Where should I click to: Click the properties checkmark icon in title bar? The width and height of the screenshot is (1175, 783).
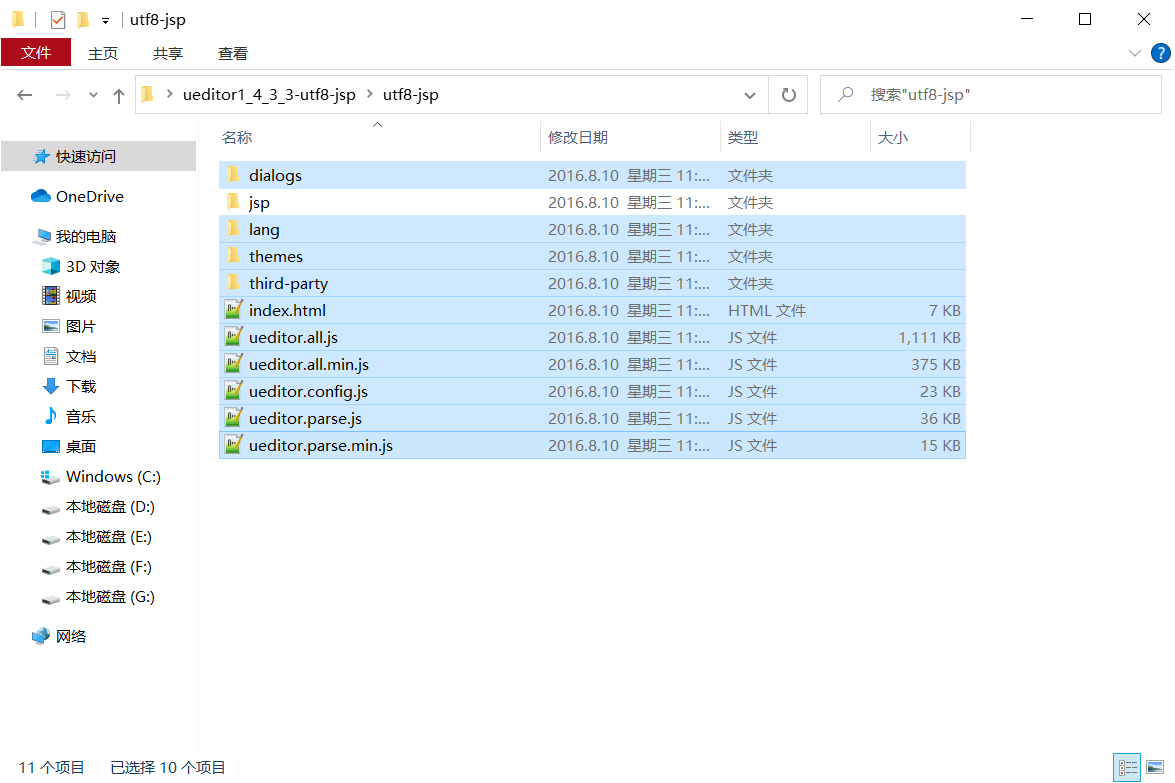(58, 19)
